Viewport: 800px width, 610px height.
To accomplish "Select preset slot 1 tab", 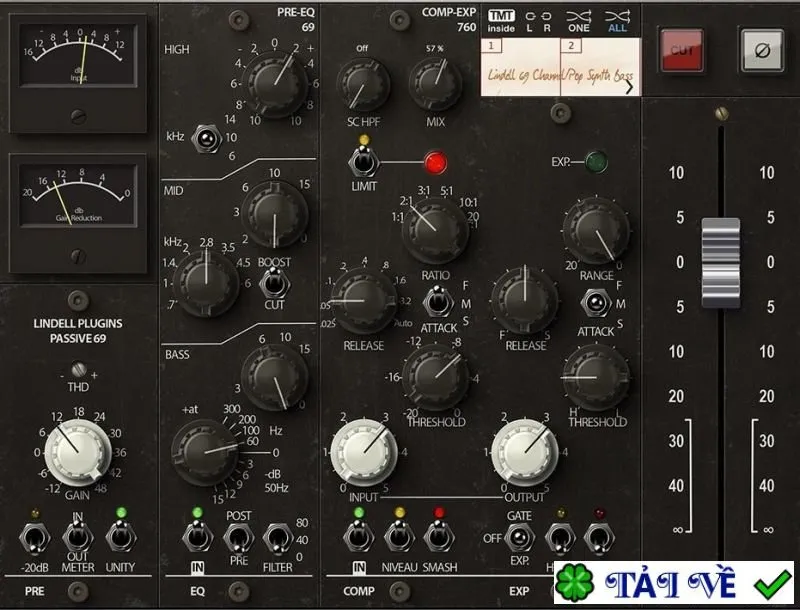I will [x=491, y=45].
